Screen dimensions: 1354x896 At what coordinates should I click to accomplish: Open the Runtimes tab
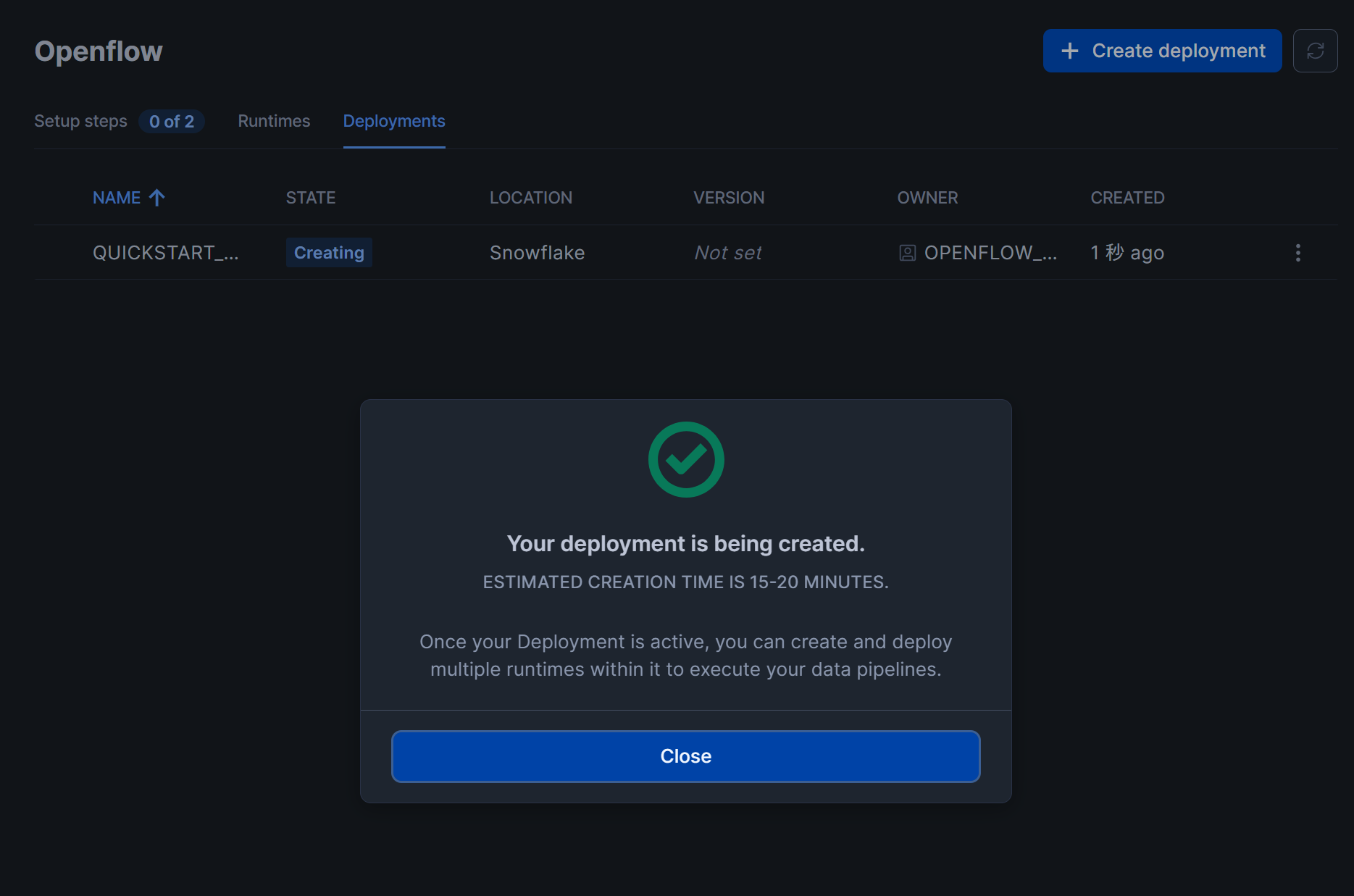[x=274, y=121]
